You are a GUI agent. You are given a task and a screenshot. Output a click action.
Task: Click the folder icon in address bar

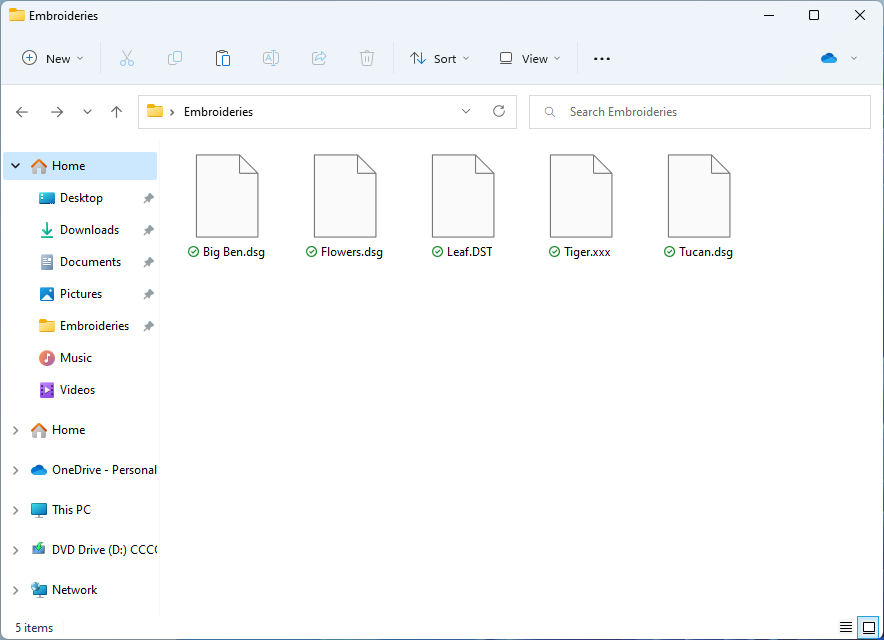[155, 111]
